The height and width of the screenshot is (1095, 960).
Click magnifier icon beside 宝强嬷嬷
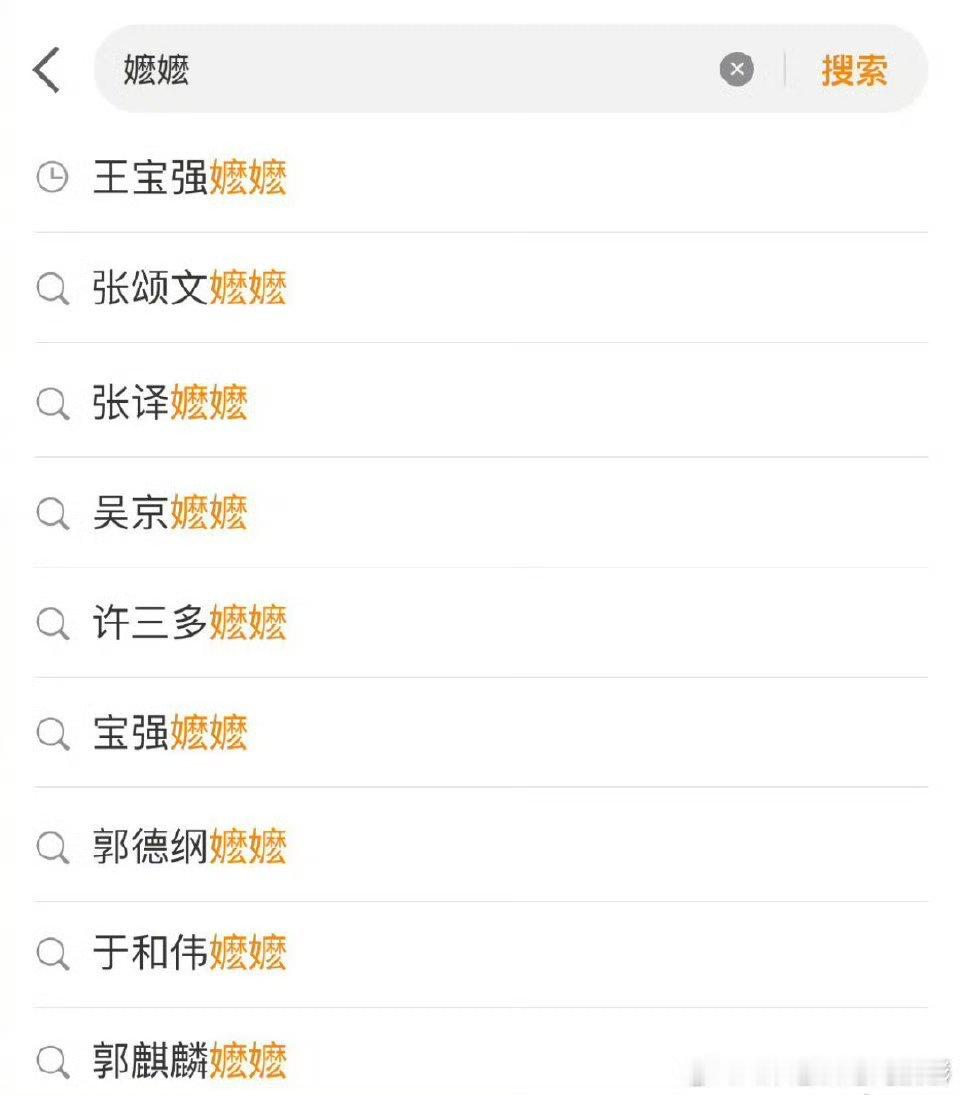click(52, 733)
